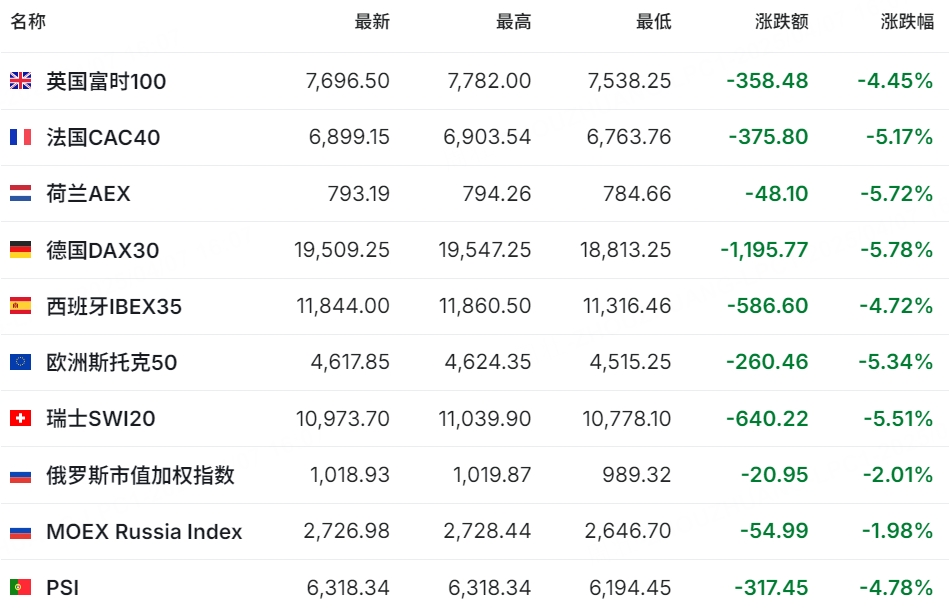Click 俄罗斯市值加权指数 latest price 1,018.93
949x610 pixels.
click(x=350, y=474)
